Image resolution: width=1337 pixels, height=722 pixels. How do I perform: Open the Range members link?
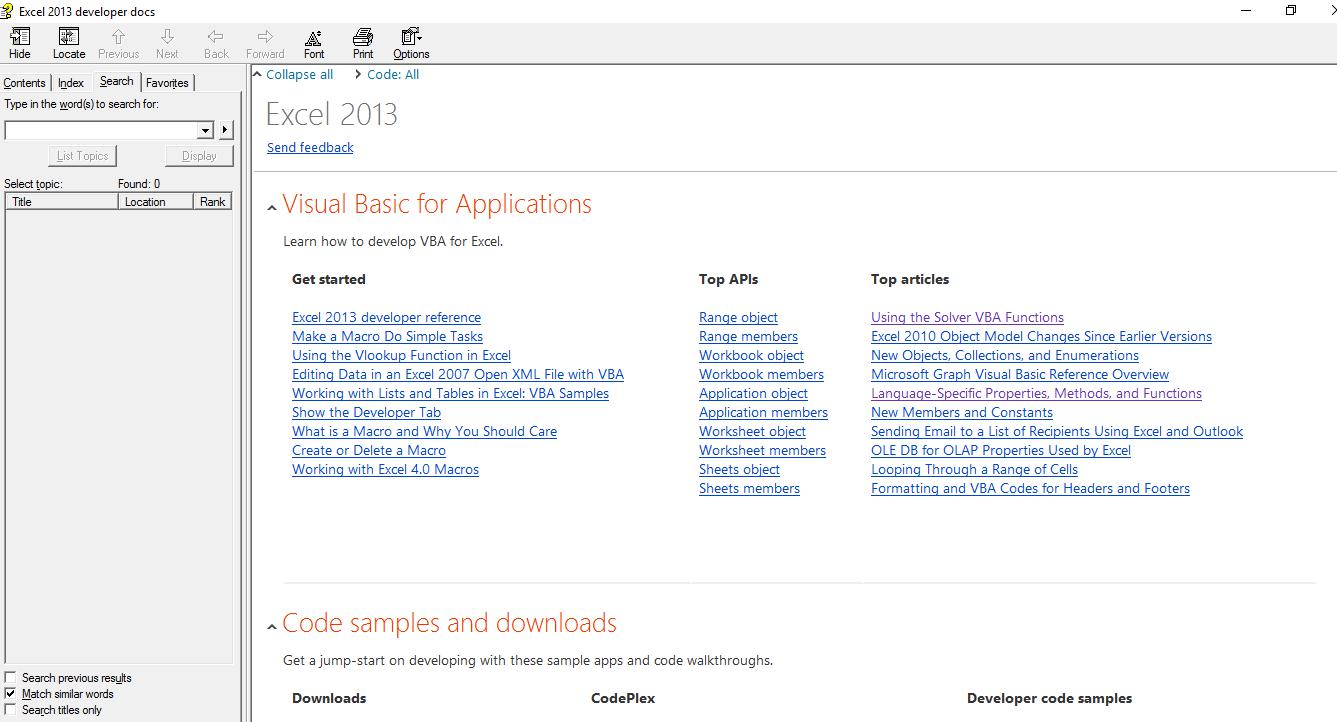tap(748, 337)
